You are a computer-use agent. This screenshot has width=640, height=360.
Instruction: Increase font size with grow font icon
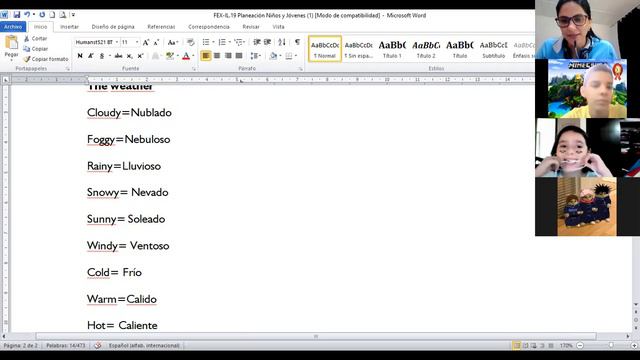146,42
